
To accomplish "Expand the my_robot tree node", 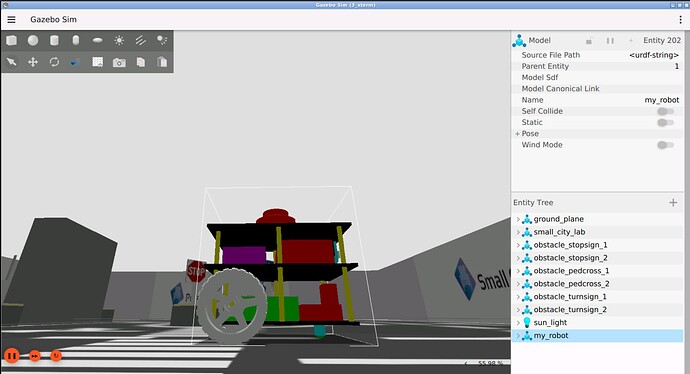I will pos(518,336).
